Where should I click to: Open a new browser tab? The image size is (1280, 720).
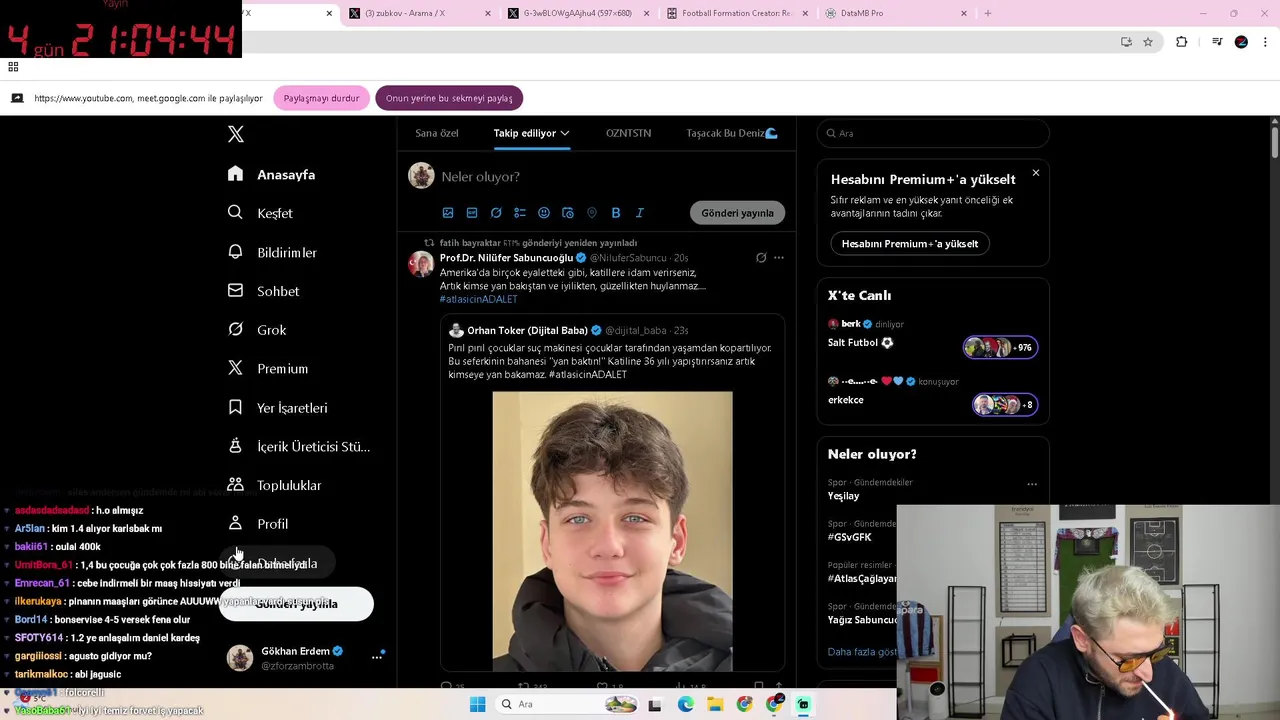pyautogui.click(x=988, y=13)
